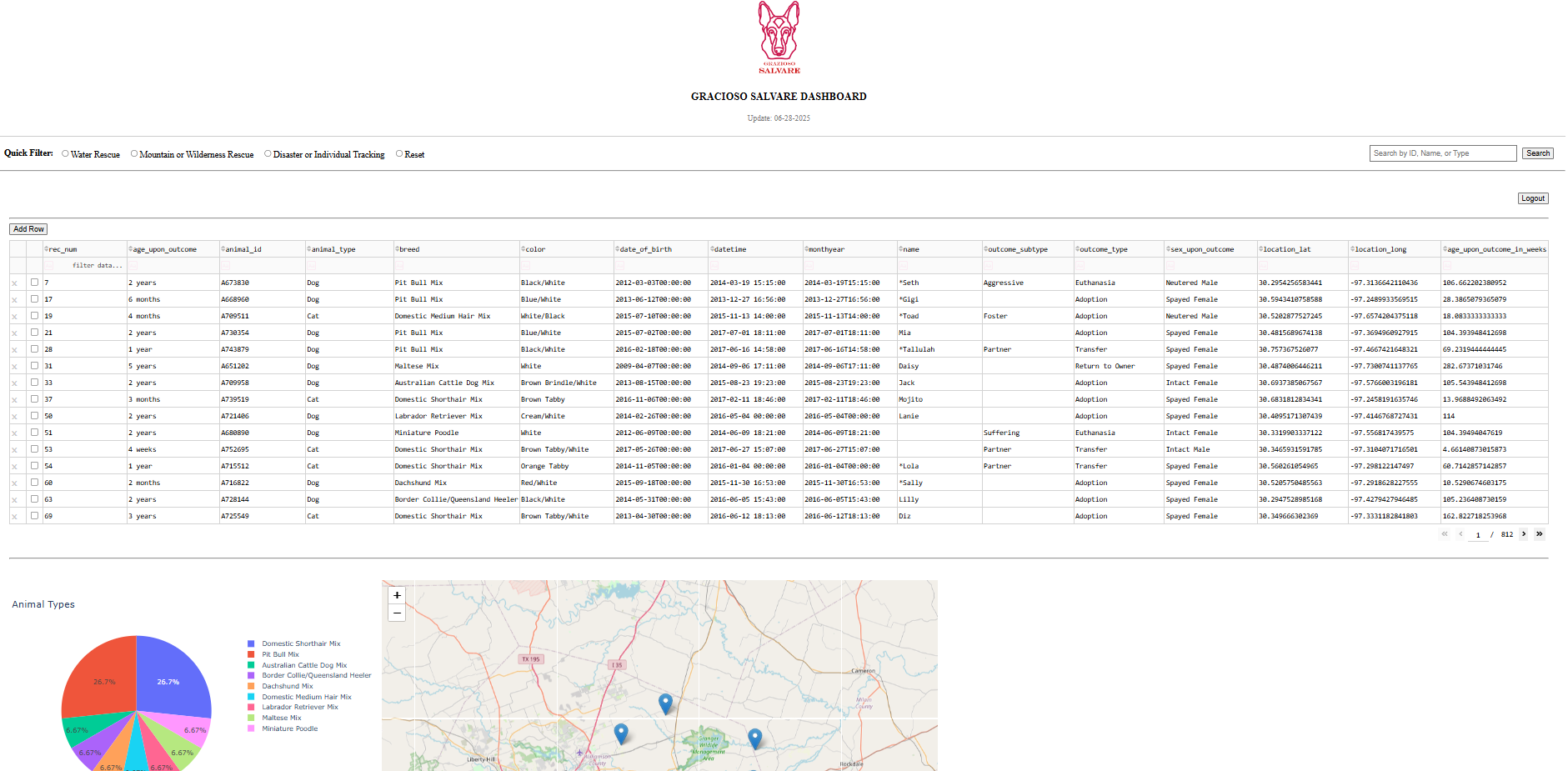Delete row 7 with its x icon

coord(14,283)
